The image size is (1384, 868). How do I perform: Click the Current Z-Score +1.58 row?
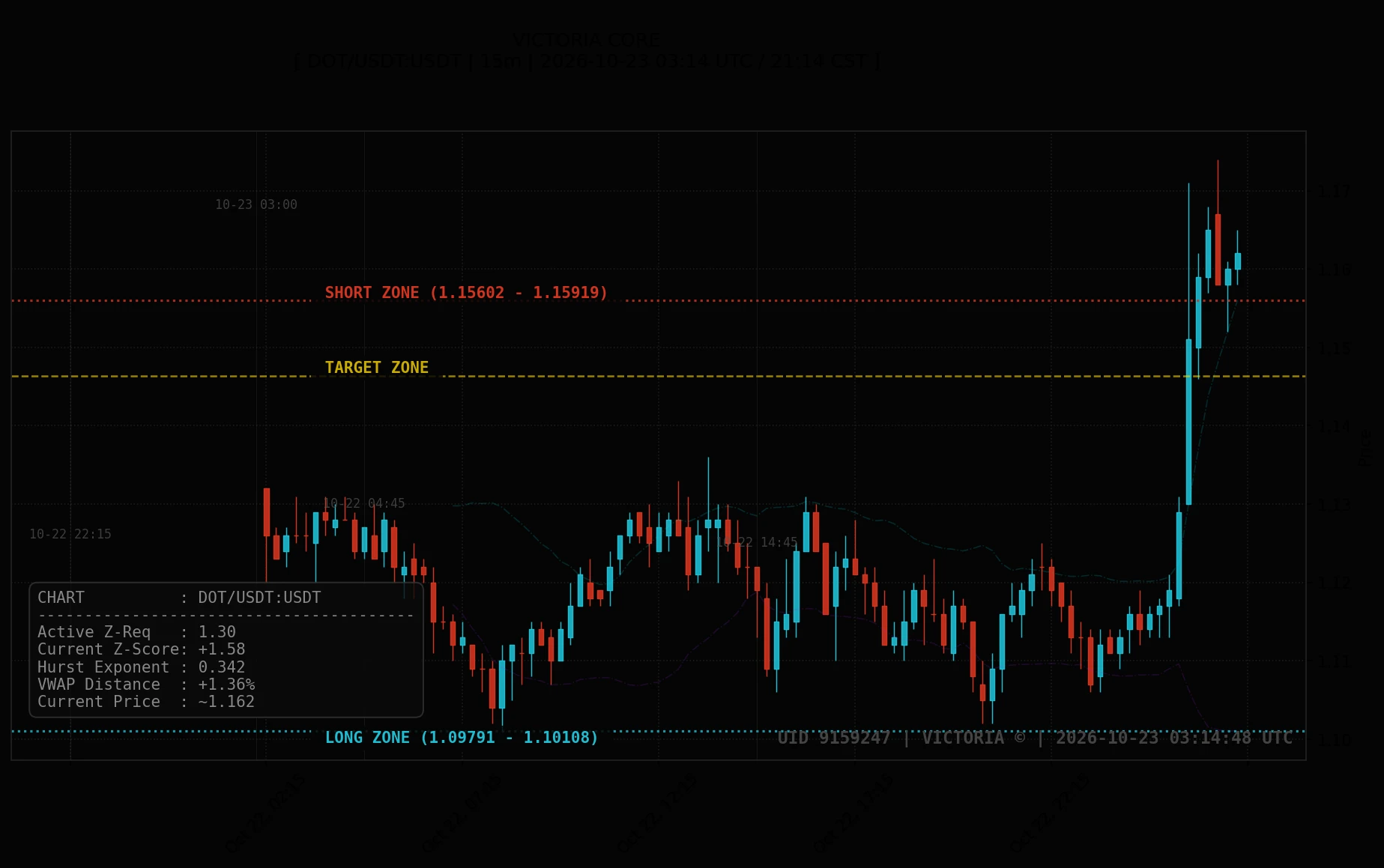142,649
